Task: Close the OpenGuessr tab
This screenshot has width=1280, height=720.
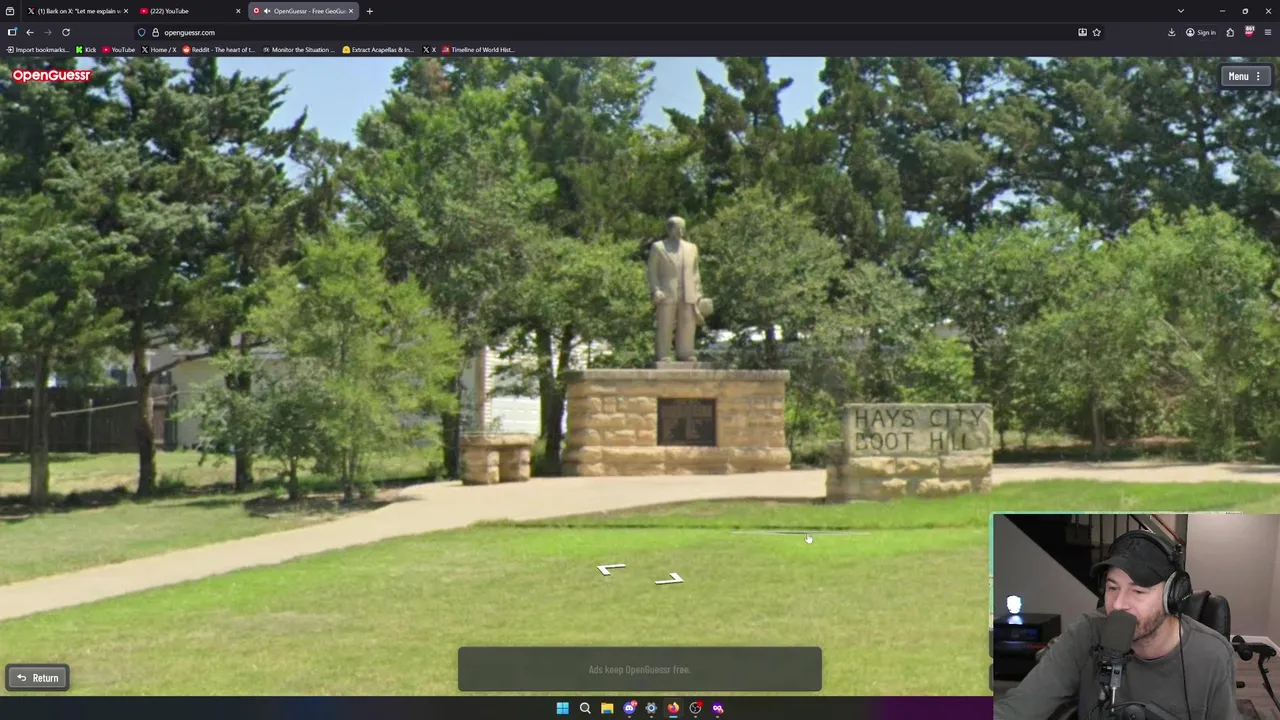Action: point(351,11)
